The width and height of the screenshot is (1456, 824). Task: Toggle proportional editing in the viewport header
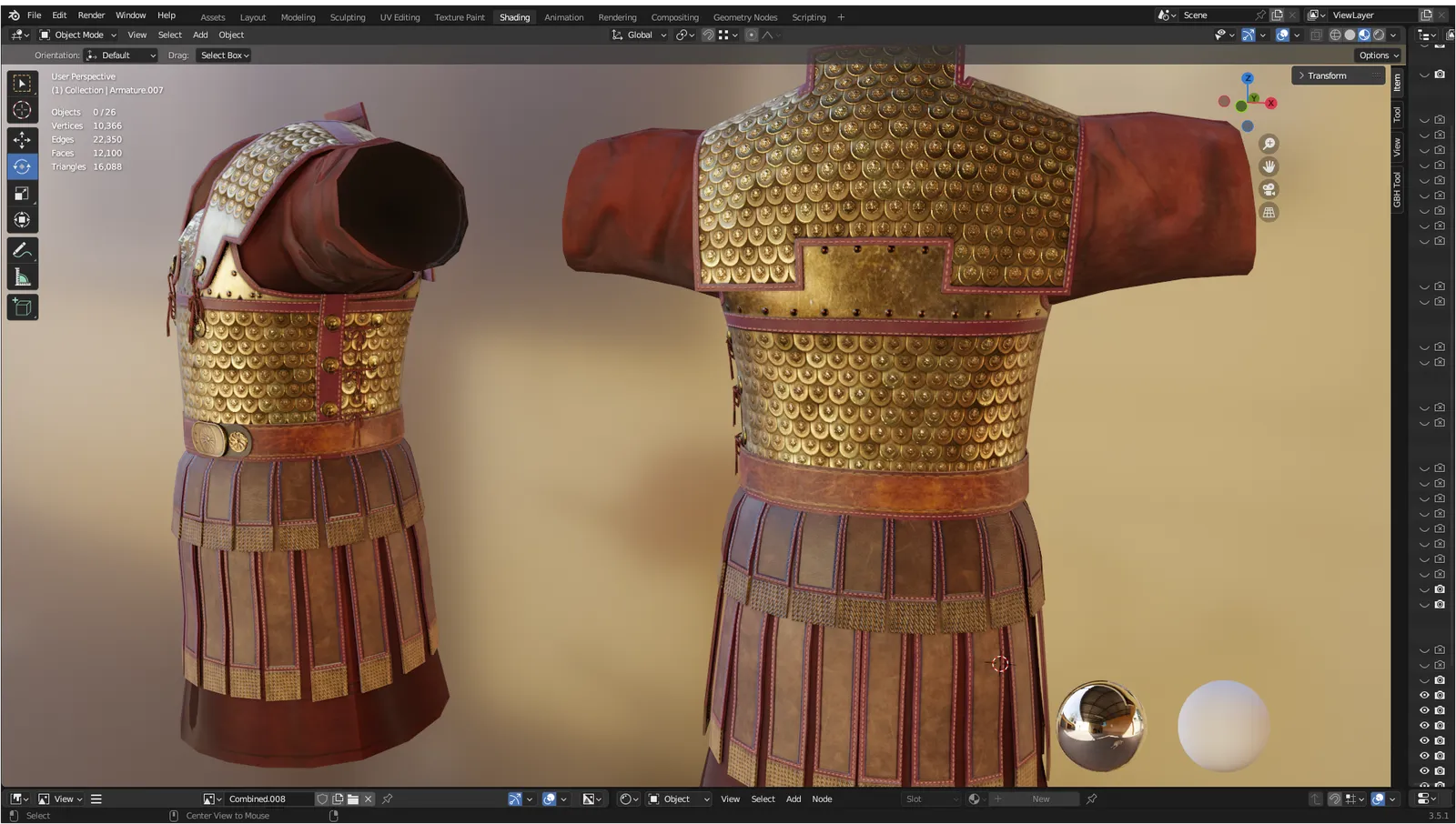[751, 35]
